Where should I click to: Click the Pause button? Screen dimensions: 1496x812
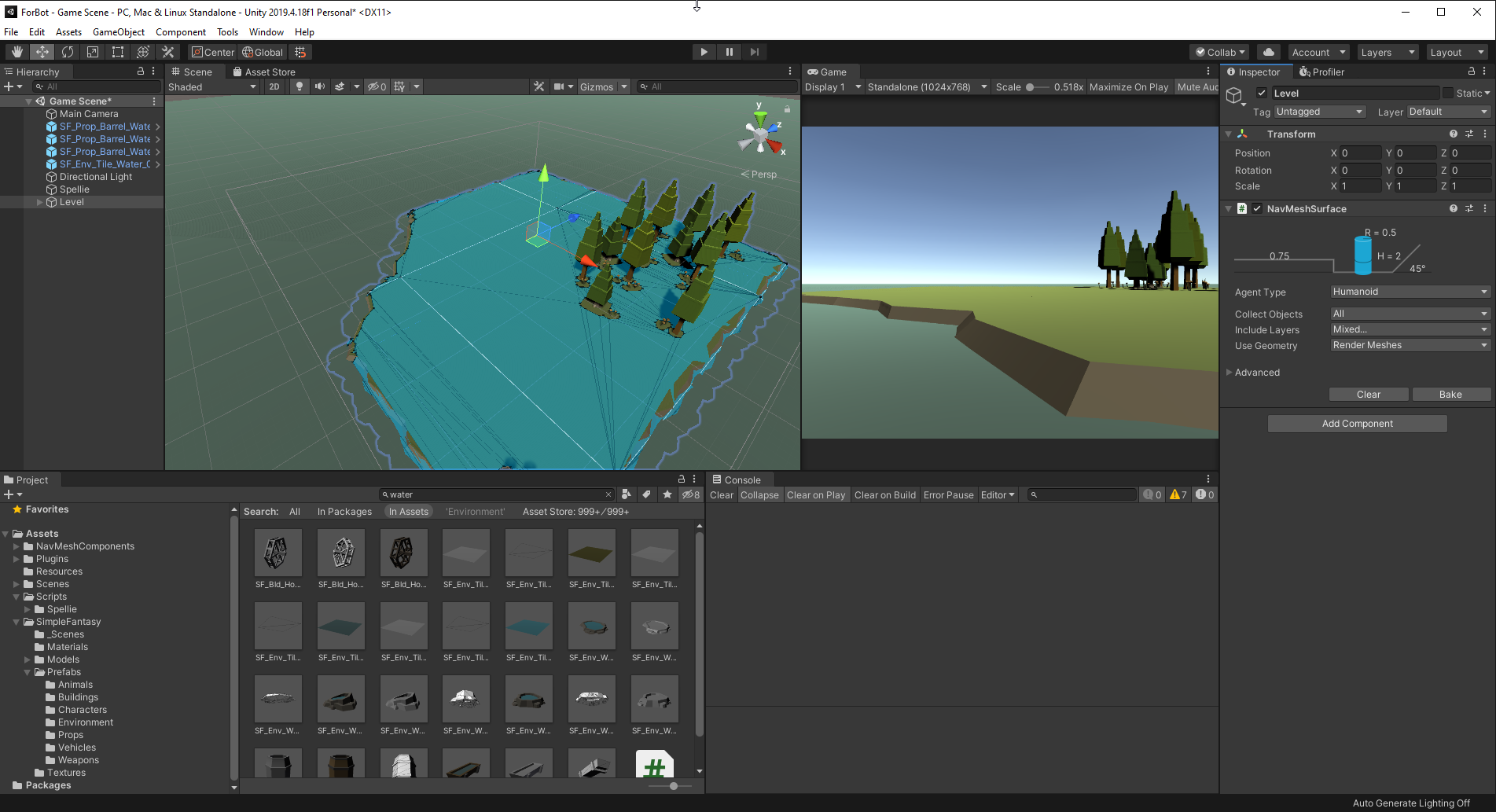click(729, 52)
